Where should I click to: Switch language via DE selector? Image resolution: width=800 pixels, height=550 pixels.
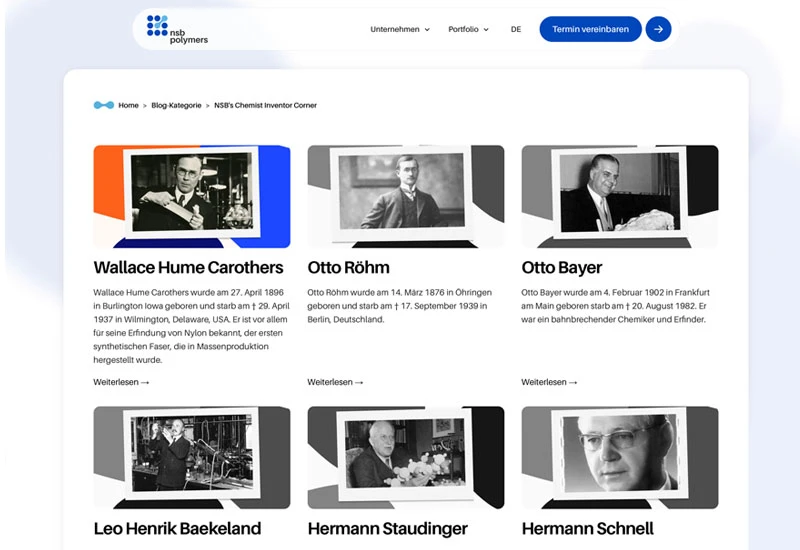[x=516, y=29]
